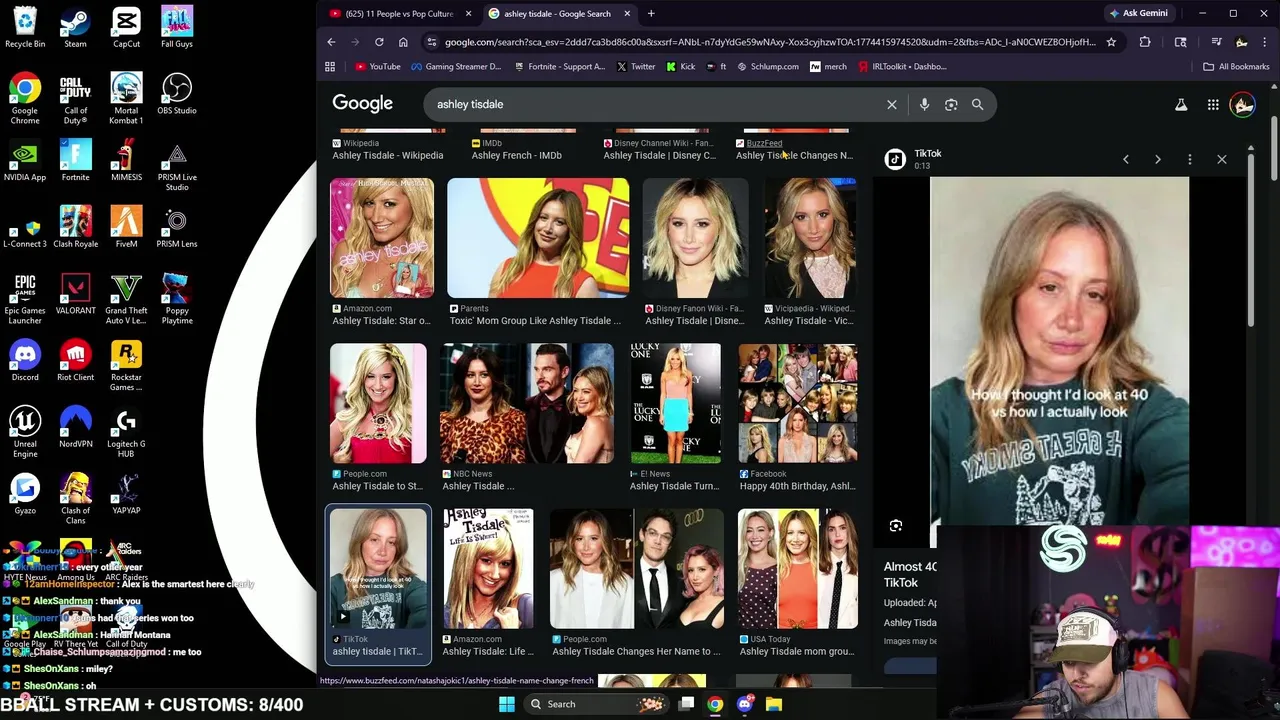Open the FiveM desktop shortcut

pyautogui.click(x=126, y=227)
